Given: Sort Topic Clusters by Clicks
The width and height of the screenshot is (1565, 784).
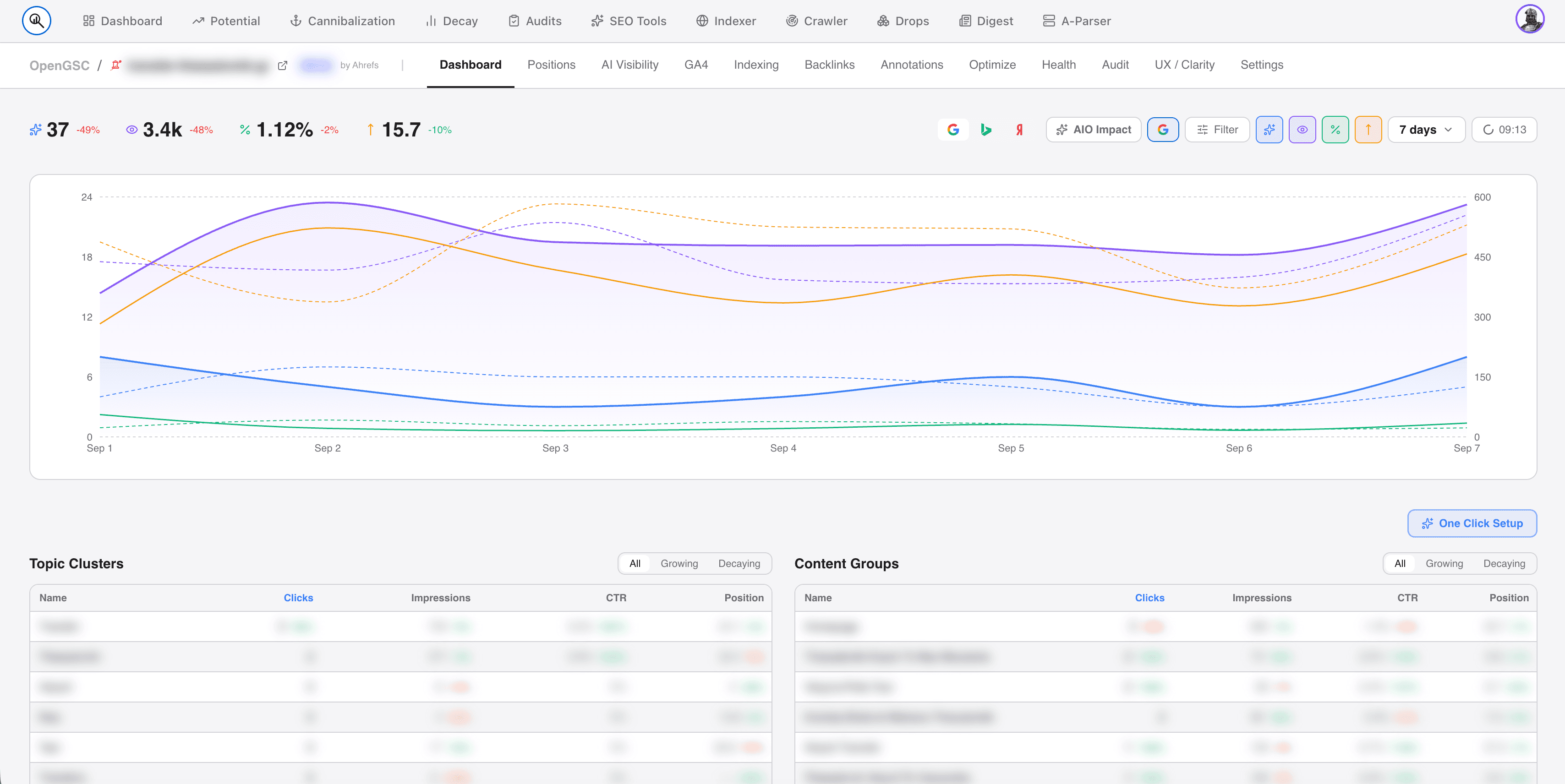Looking at the screenshot, I should [298, 598].
